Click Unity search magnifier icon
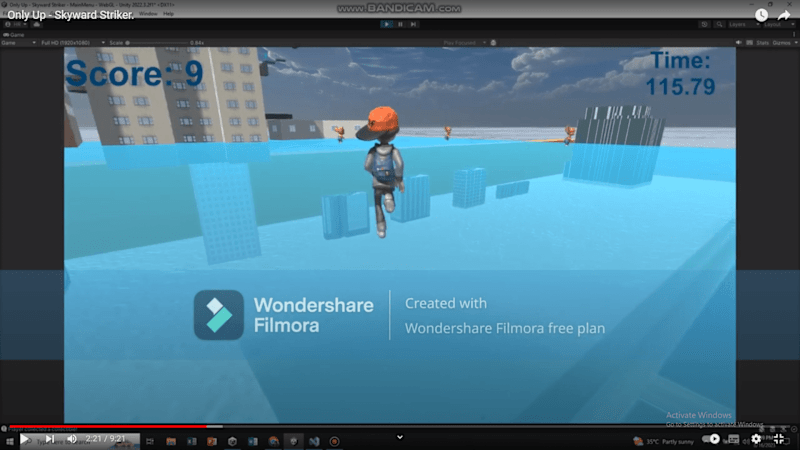 [x=719, y=24]
